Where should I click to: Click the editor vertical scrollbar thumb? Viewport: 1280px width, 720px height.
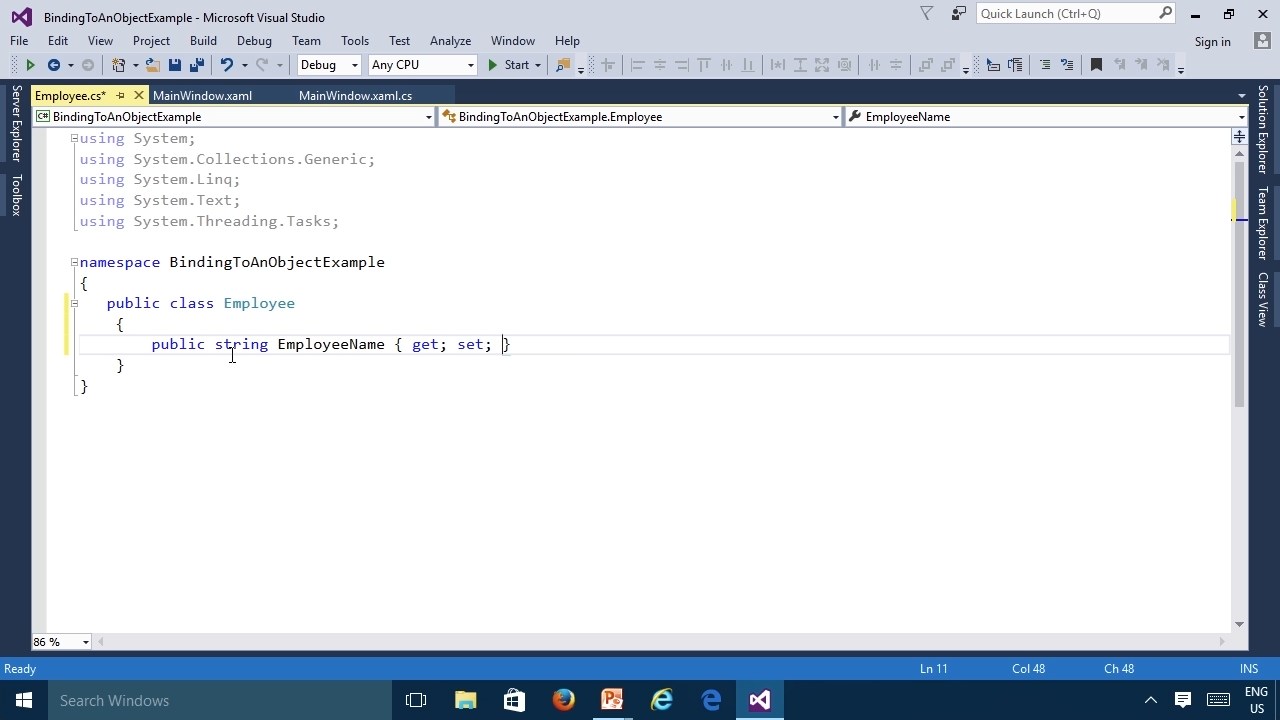pos(1239,284)
